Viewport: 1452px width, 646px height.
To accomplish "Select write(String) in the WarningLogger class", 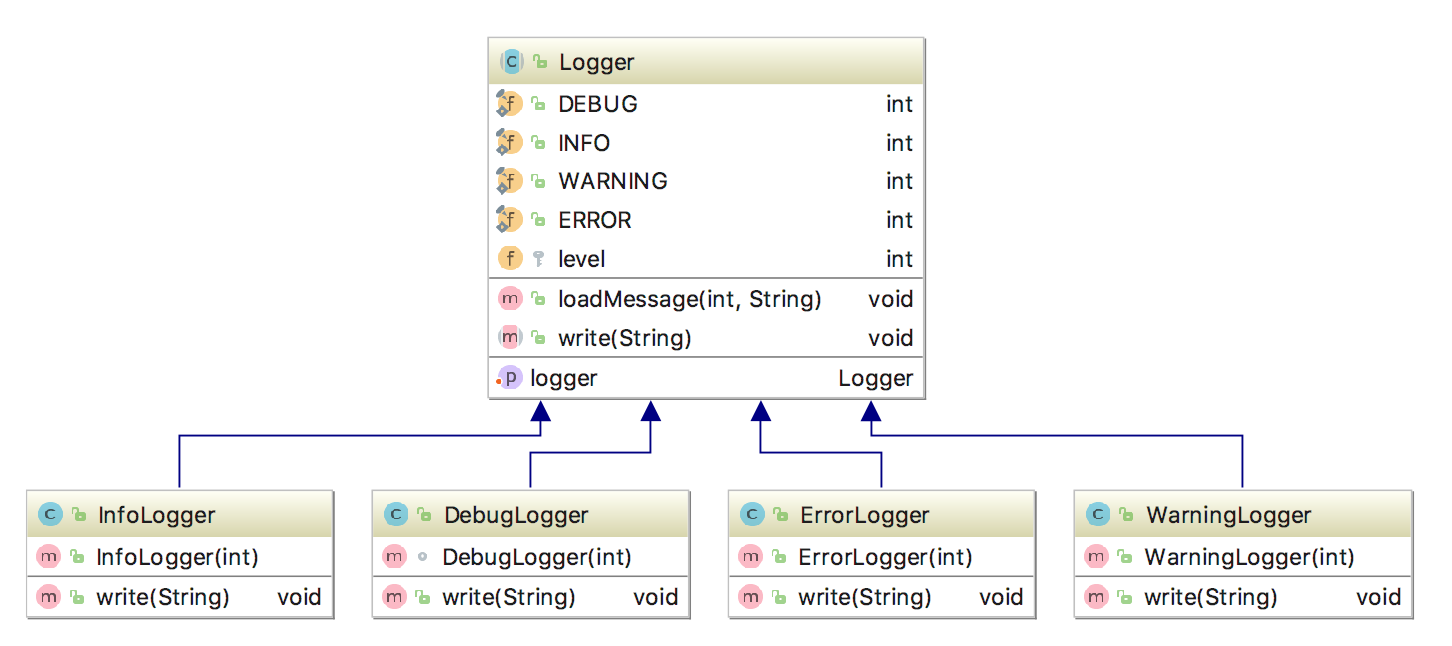I will pos(1211,597).
